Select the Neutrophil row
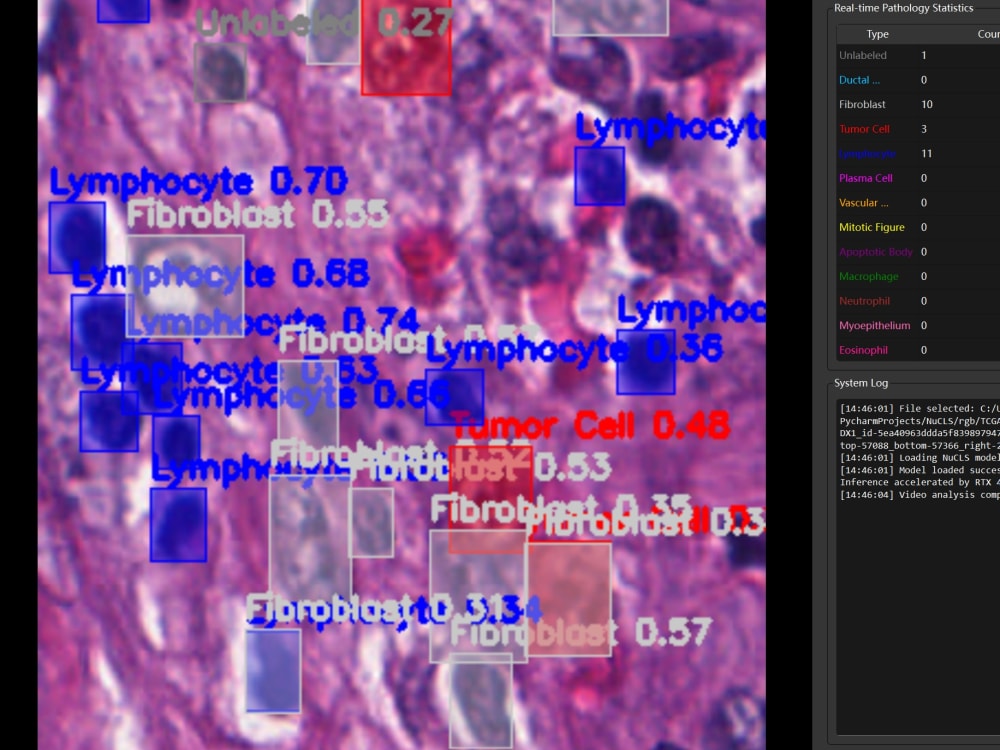The image size is (1000, 750). coord(918,301)
